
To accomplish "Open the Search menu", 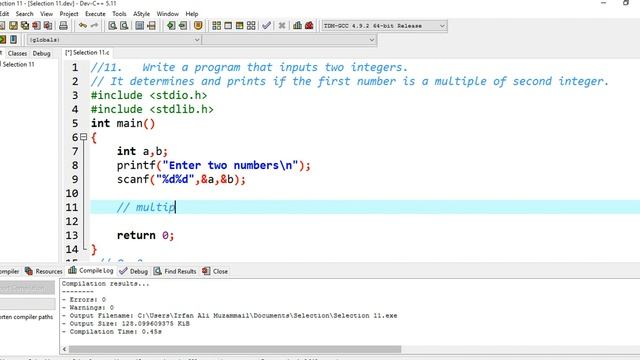I will pos(24,13).
